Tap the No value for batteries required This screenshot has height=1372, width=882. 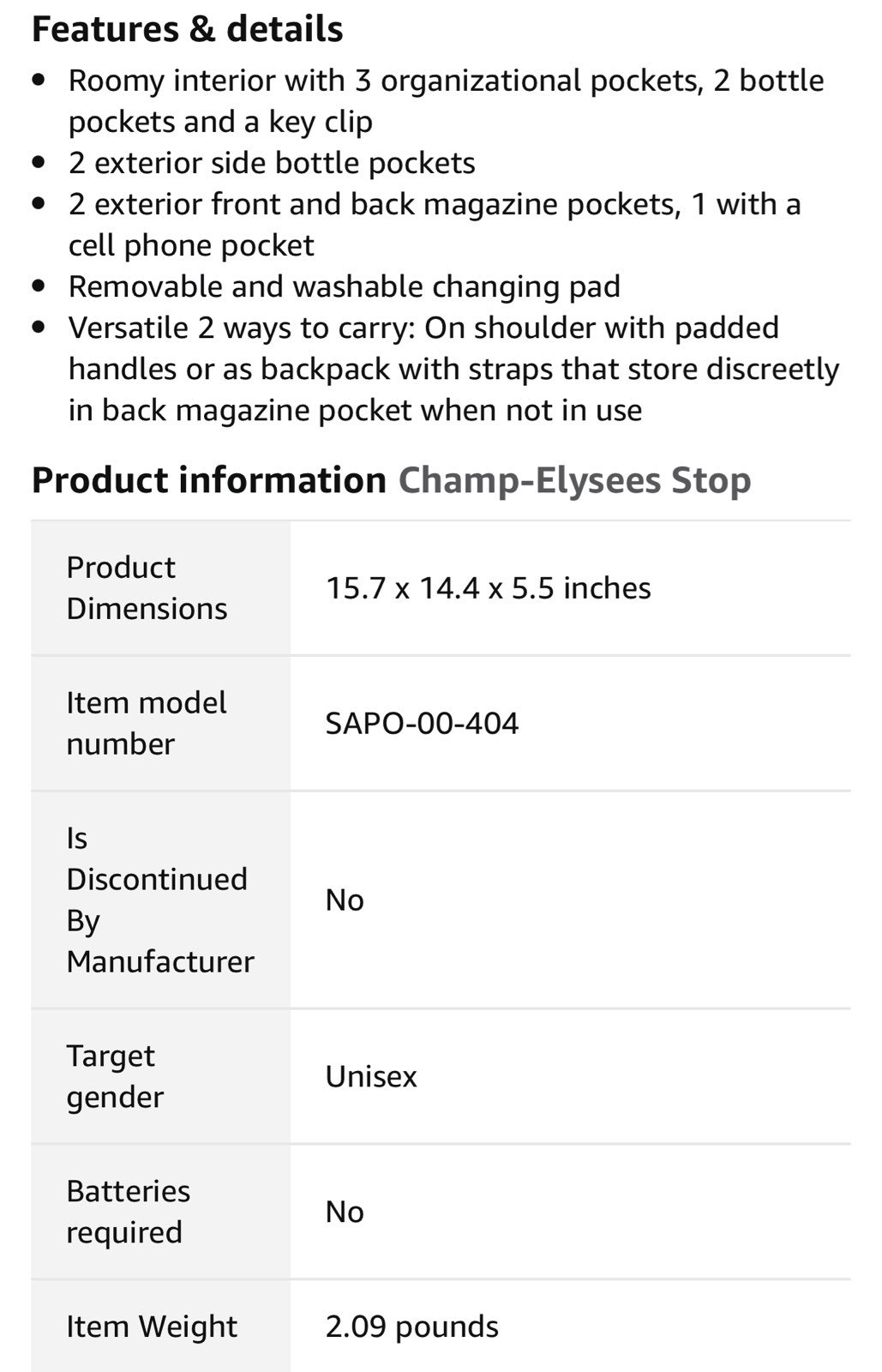click(345, 1213)
